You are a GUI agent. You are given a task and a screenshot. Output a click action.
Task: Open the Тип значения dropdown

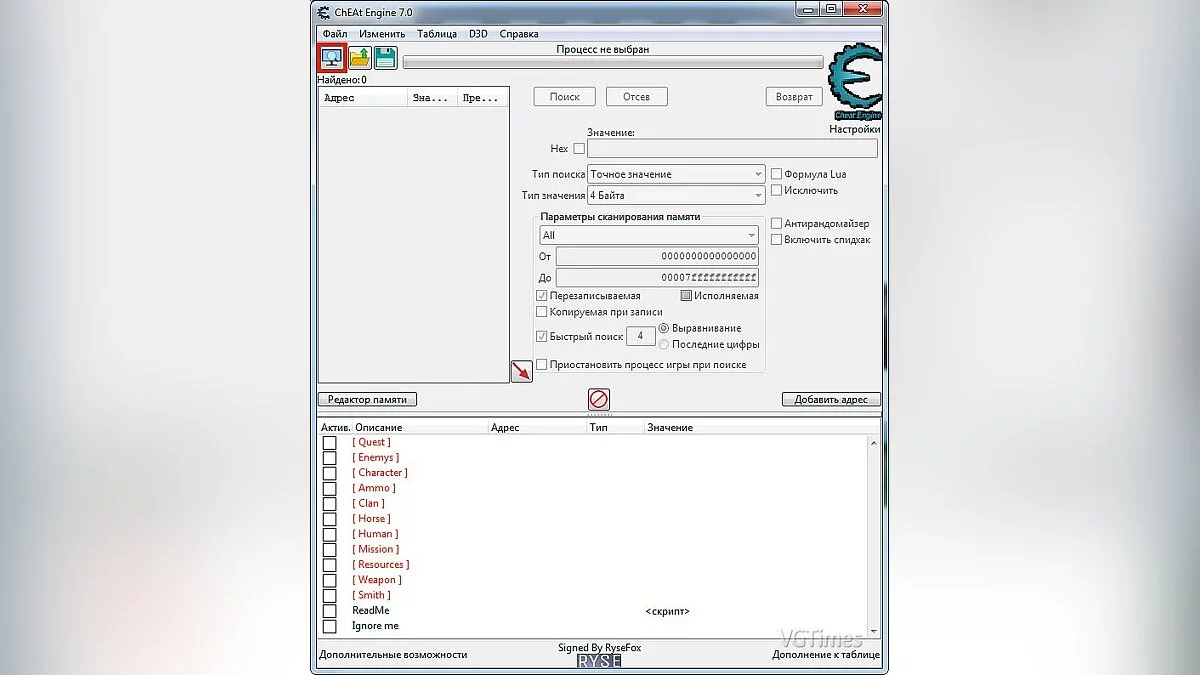pos(676,196)
